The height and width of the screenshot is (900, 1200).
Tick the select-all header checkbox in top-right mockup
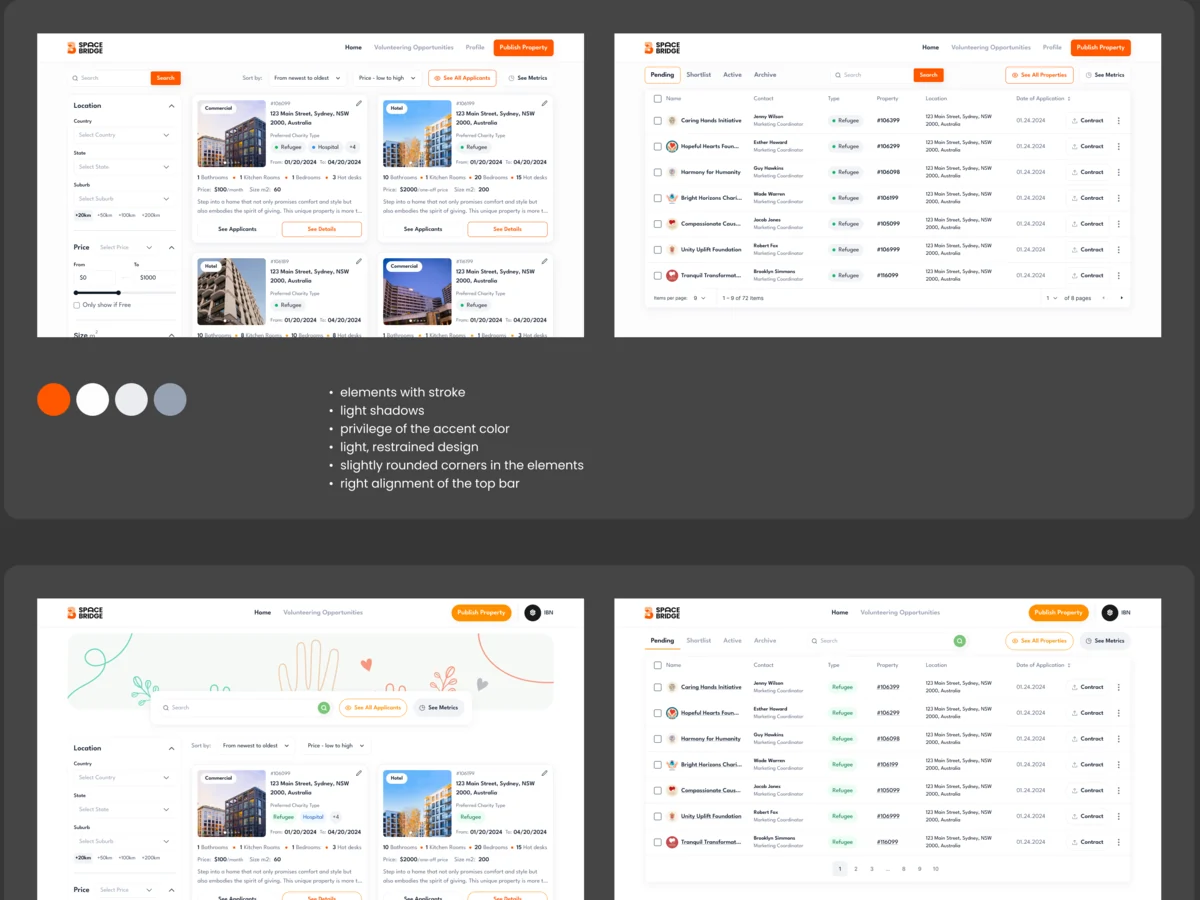(657, 99)
